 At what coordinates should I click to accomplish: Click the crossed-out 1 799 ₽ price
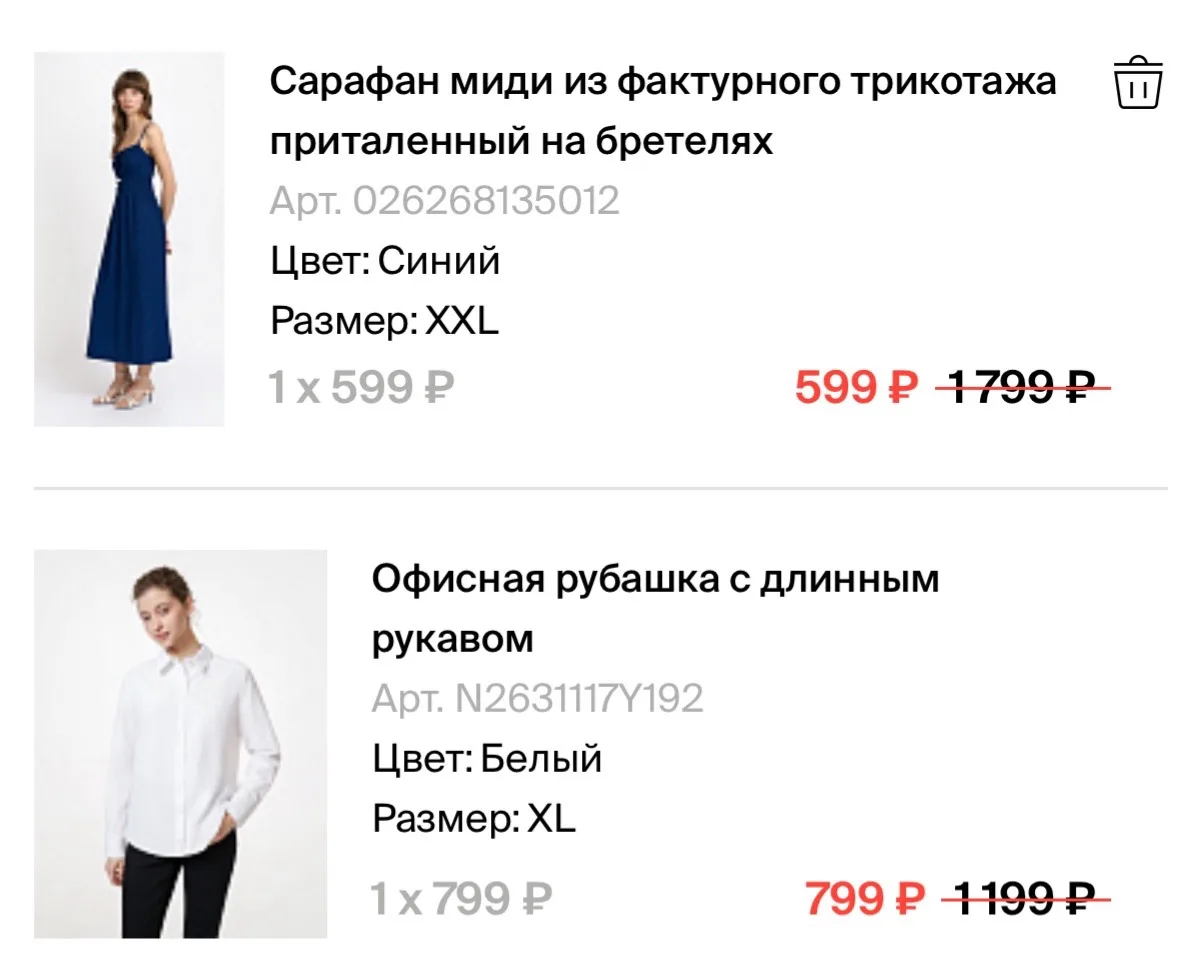pyautogui.click(x=1022, y=387)
